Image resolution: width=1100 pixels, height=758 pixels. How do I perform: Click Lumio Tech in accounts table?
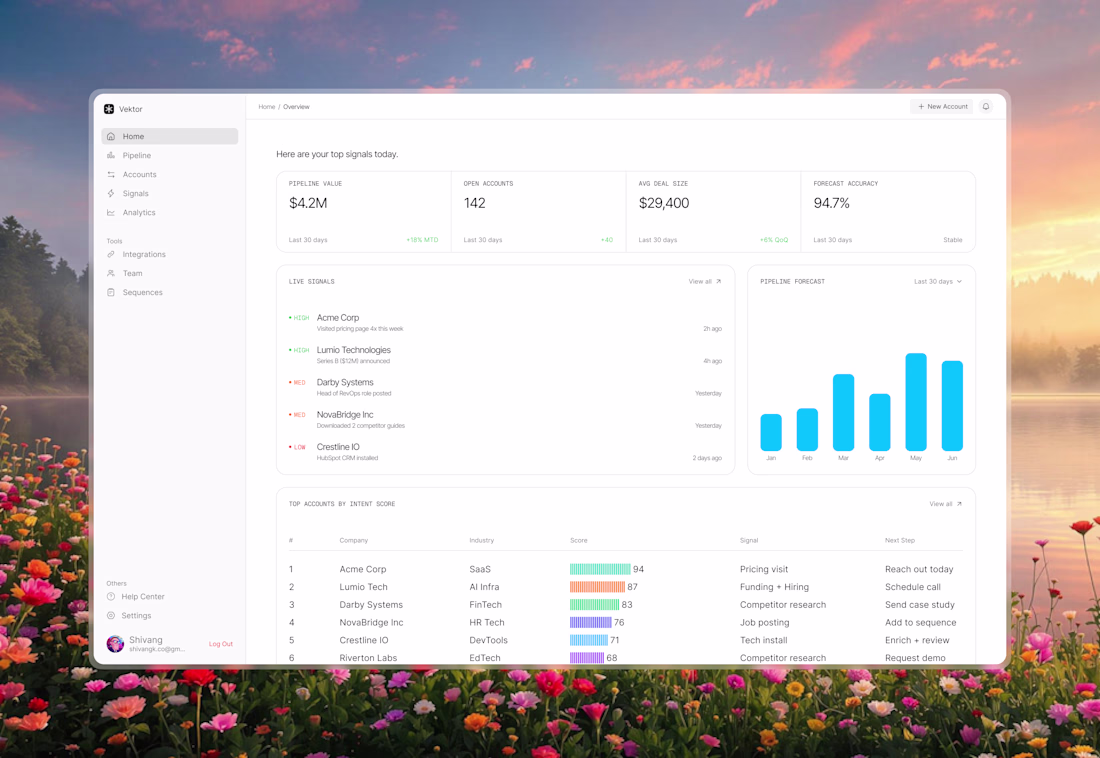[363, 587]
